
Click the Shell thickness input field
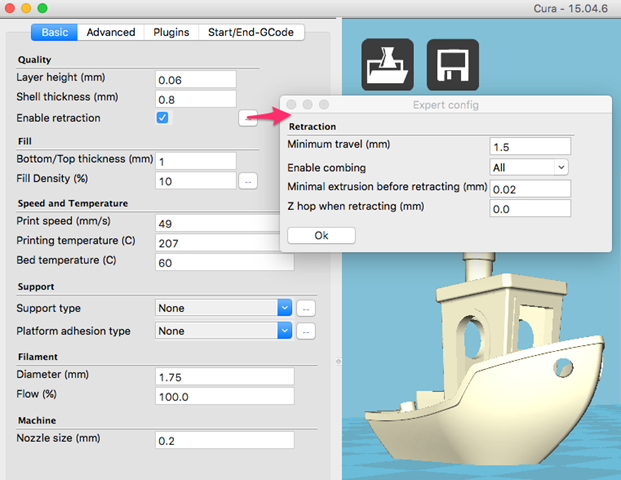(x=196, y=99)
